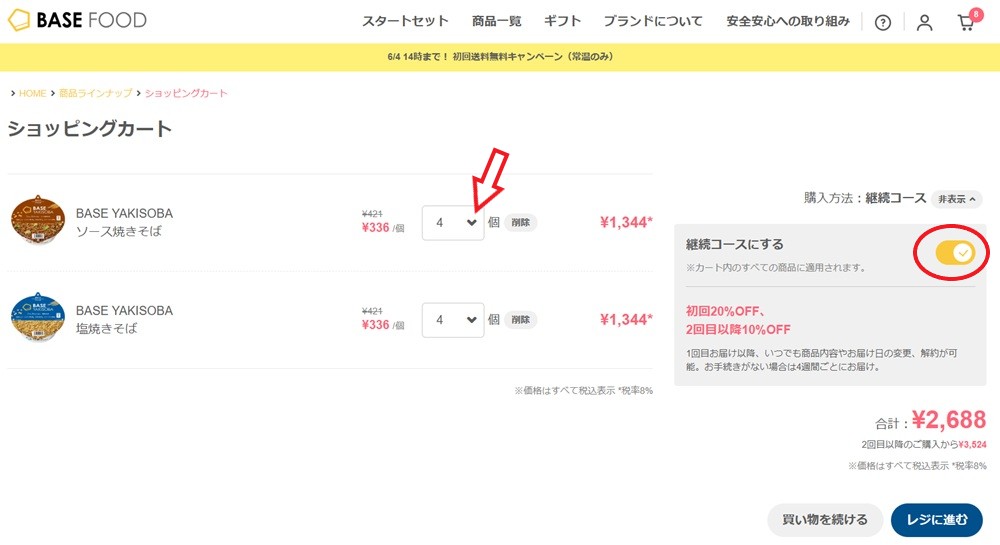The image size is (1000, 545).
Task: Go to 商品ラインナップ breadcrumb link
Action: (95, 93)
